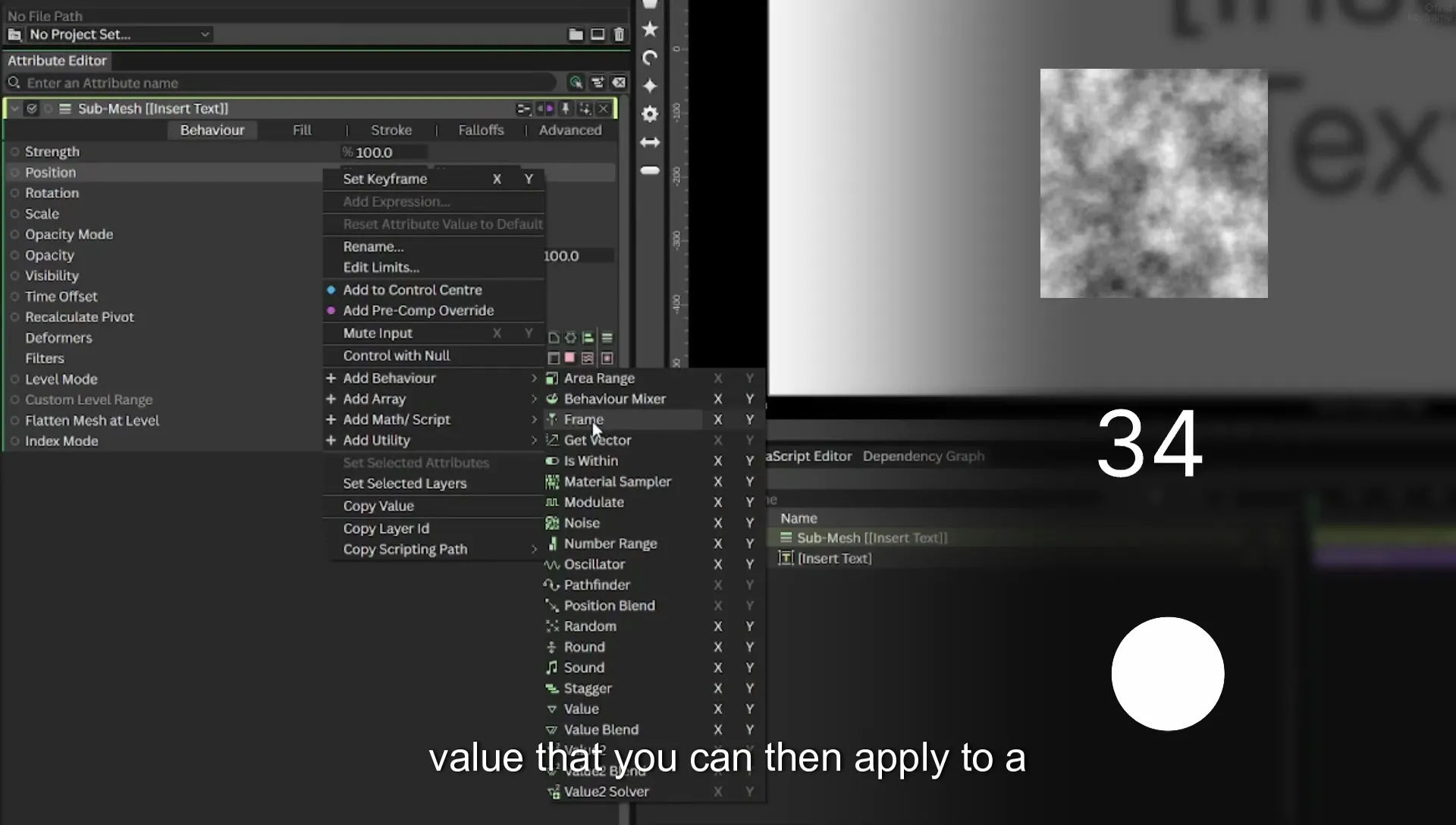Switch to the Fill tab
This screenshot has height=825, width=1456.
(302, 130)
